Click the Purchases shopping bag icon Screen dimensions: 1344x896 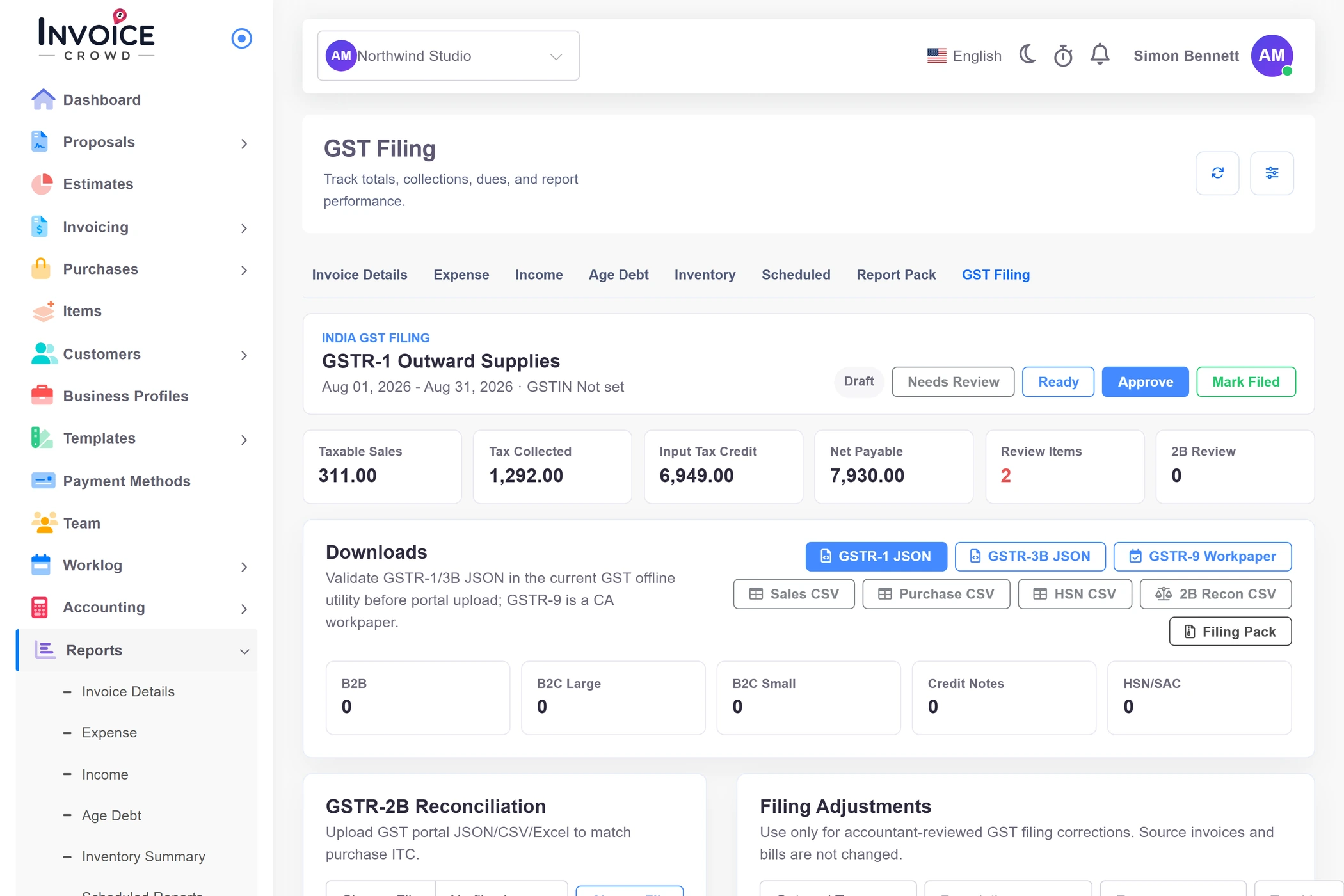coord(41,269)
